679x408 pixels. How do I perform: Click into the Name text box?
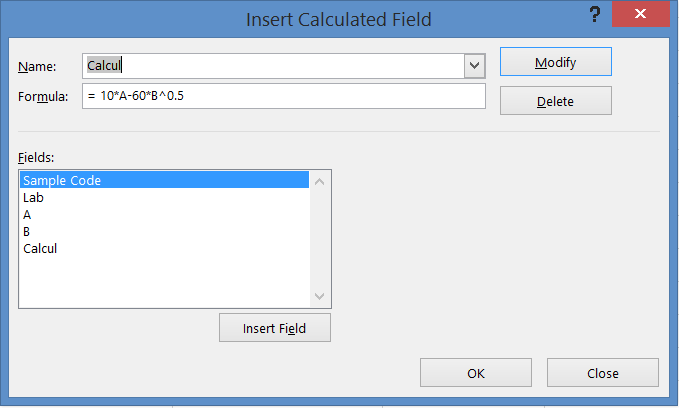270,66
